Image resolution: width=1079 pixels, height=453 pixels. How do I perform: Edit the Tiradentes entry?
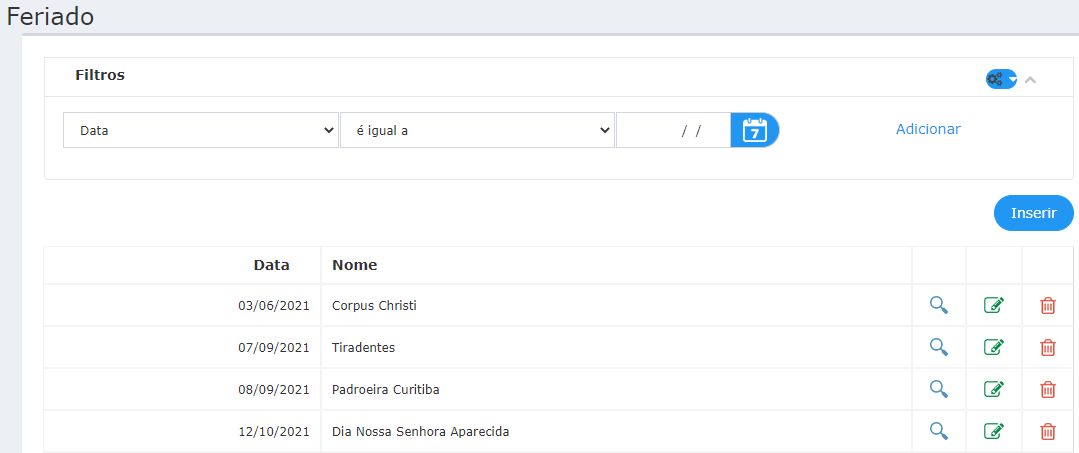pyautogui.click(x=994, y=347)
